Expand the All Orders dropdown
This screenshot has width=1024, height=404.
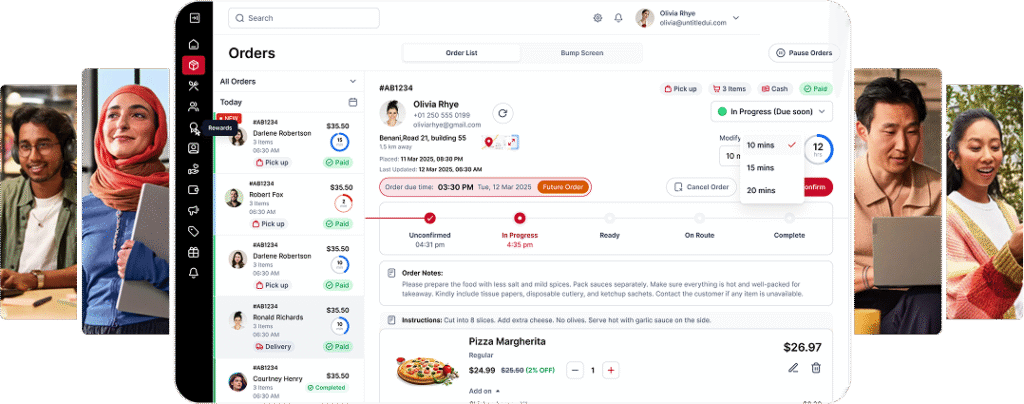pyautogui.click(x=289, y=82)
